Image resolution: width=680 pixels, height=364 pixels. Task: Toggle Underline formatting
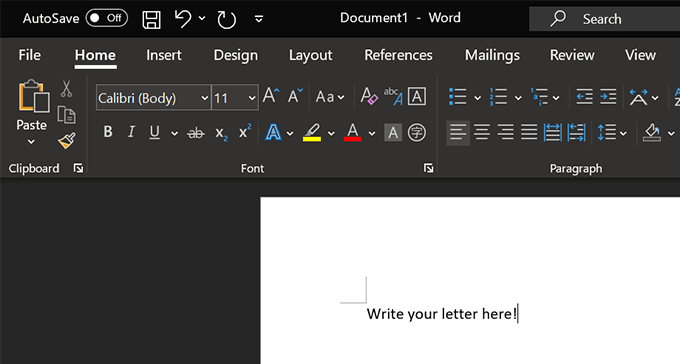click(x=155, y=132)
